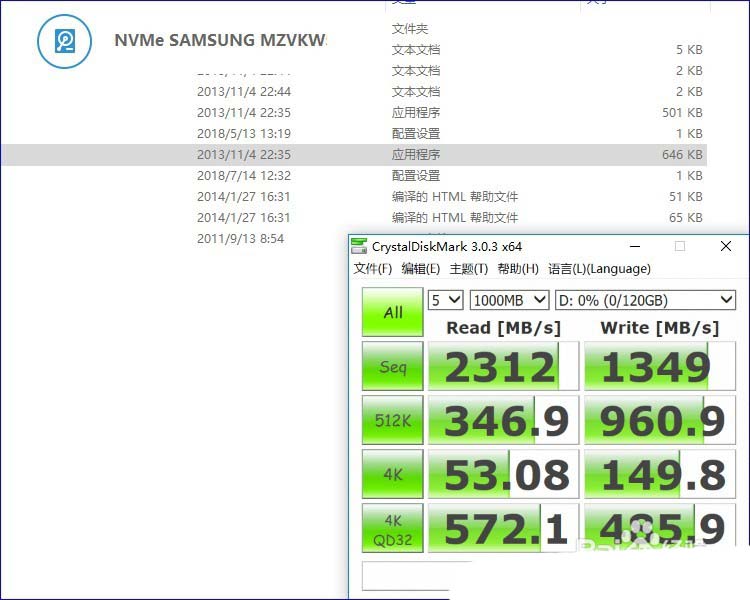Click the 512K write result 960.9

pos(660,421)
